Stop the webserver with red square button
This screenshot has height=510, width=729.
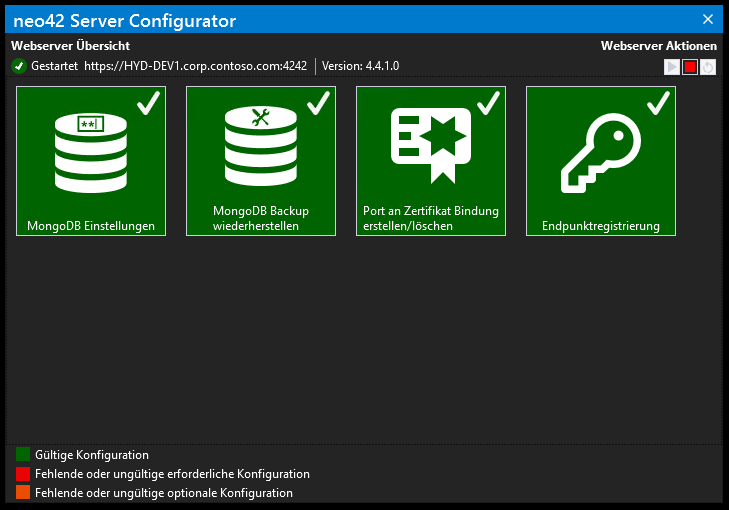[x=690, y=67]
